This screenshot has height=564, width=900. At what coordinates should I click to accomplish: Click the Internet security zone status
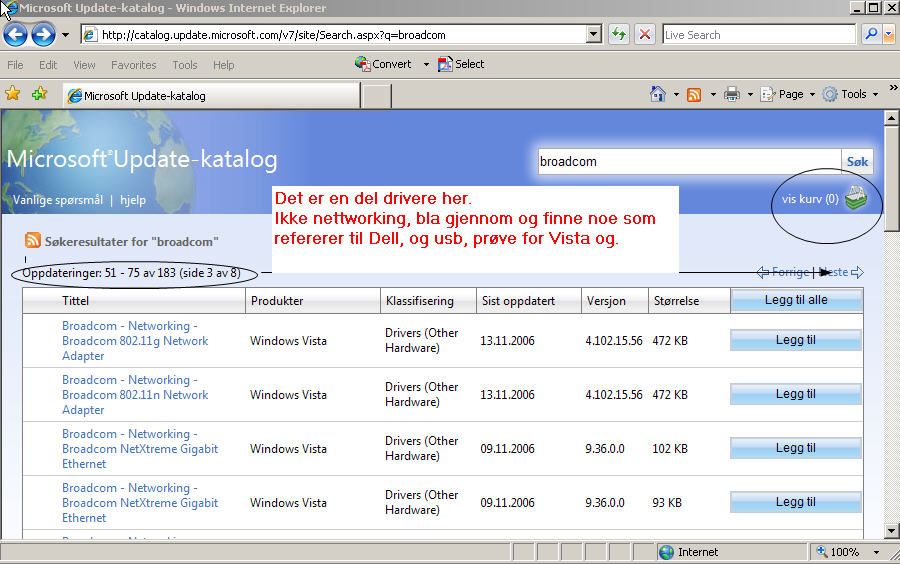coord(732,552)
